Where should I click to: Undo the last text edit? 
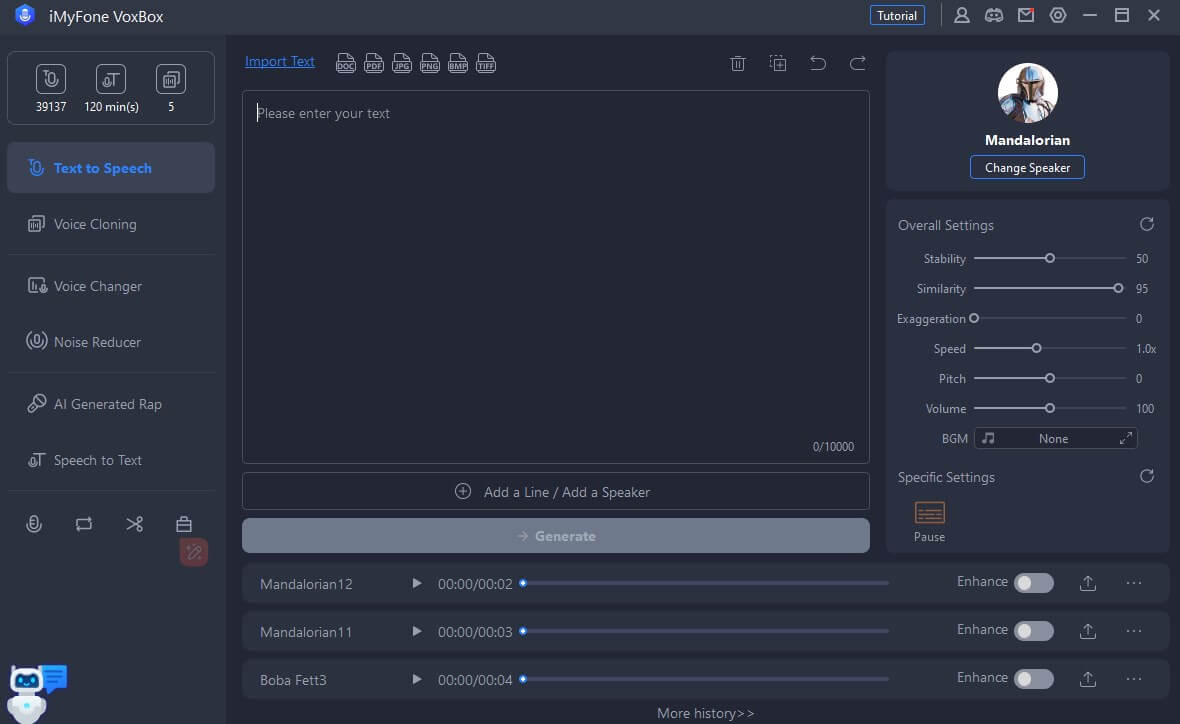818,63
